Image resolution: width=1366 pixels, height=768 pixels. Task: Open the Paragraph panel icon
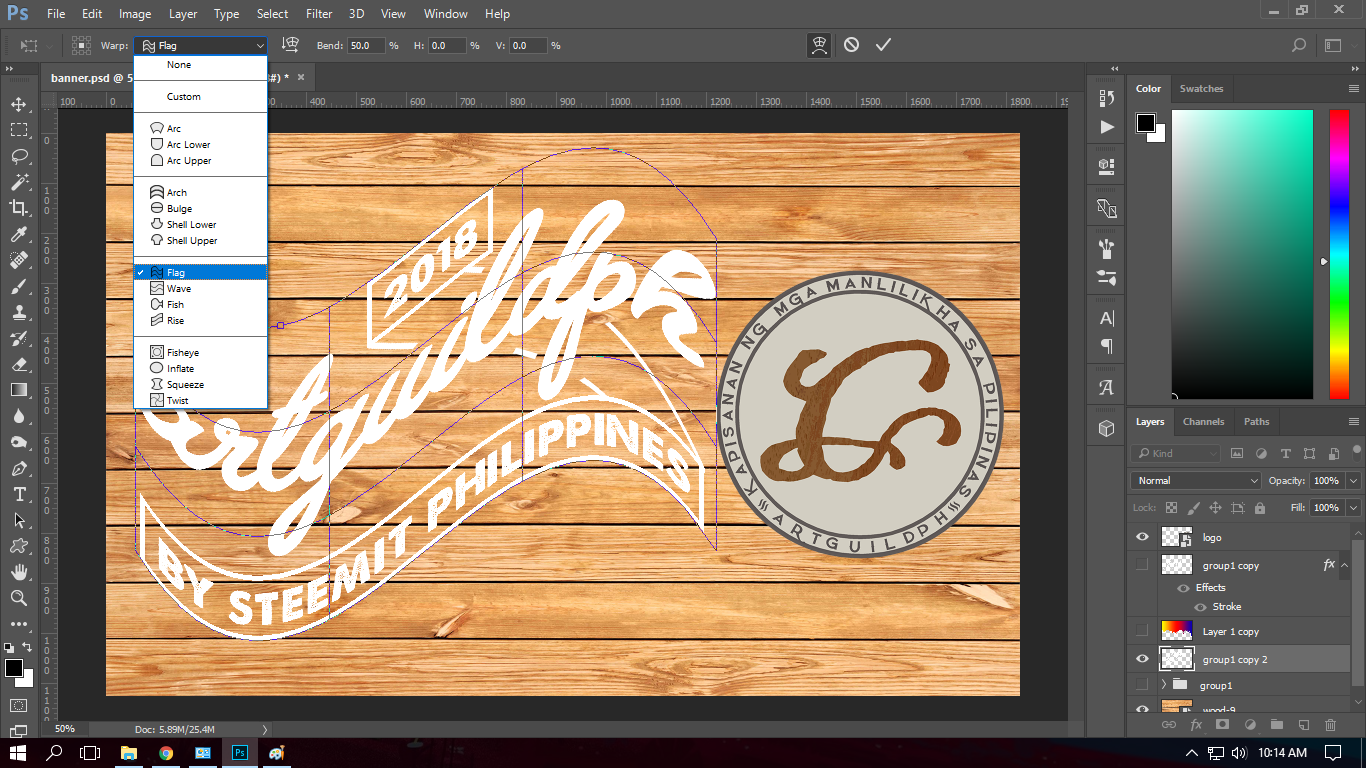pyautogui.click(x=1106, y=347)
